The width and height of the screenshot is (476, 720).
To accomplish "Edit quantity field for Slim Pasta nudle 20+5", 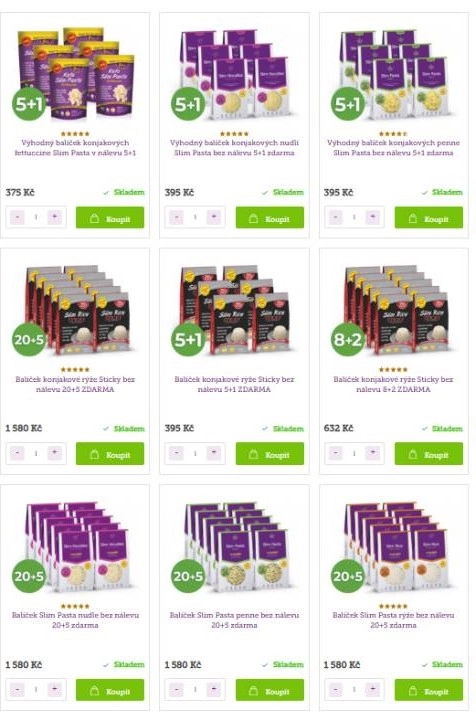I will 36,689.
